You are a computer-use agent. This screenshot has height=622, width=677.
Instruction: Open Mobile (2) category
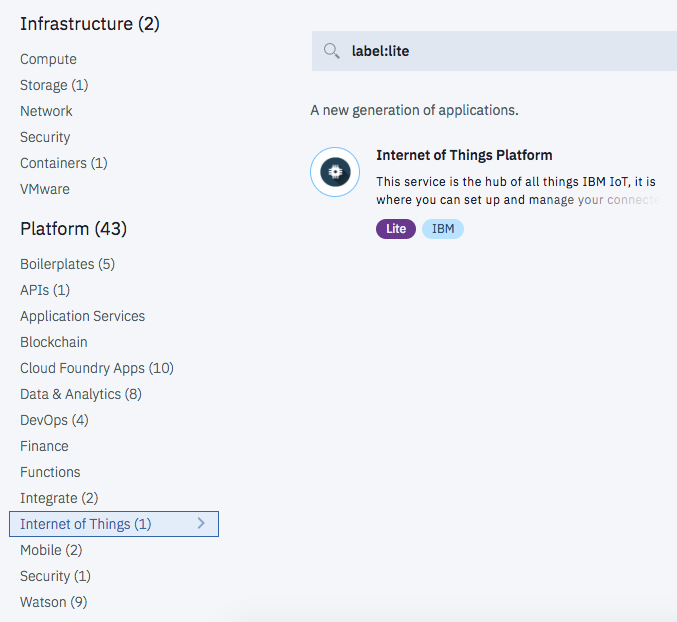(51, 550)
